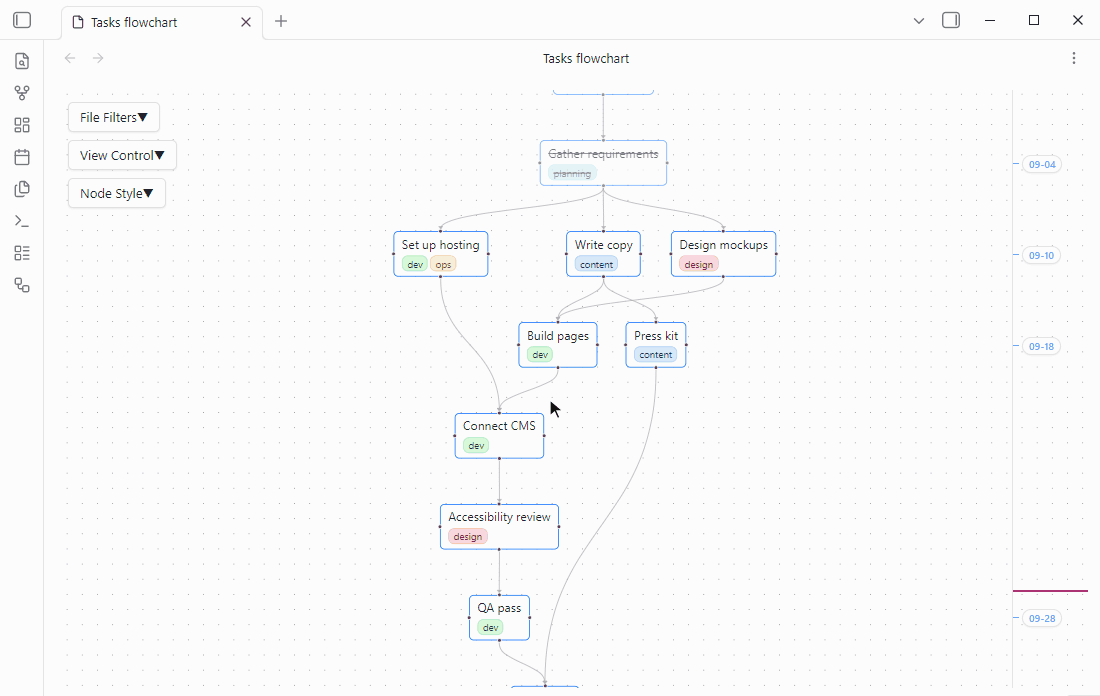This screenshot has height=696, width=1100.
Task: Select the Write copy task node
Action: point(603,254)
